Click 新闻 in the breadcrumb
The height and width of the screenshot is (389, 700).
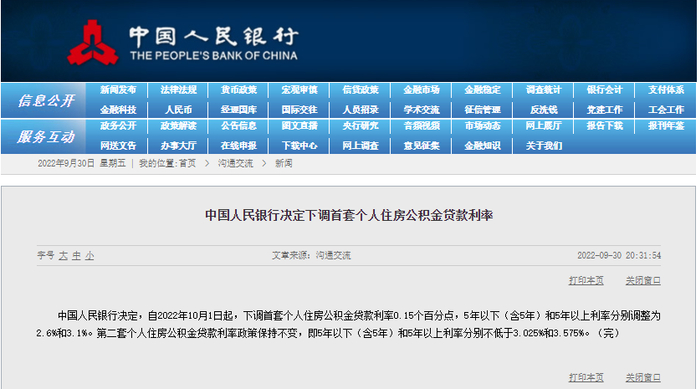[283, 163]
